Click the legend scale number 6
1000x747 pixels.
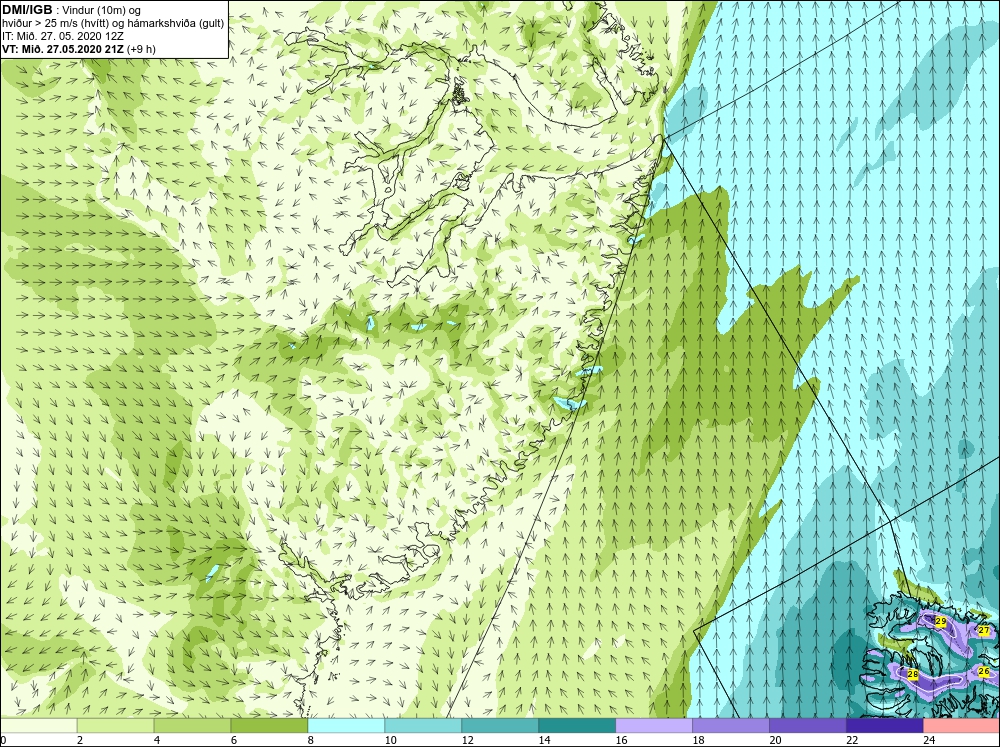(x=234, y=740)
